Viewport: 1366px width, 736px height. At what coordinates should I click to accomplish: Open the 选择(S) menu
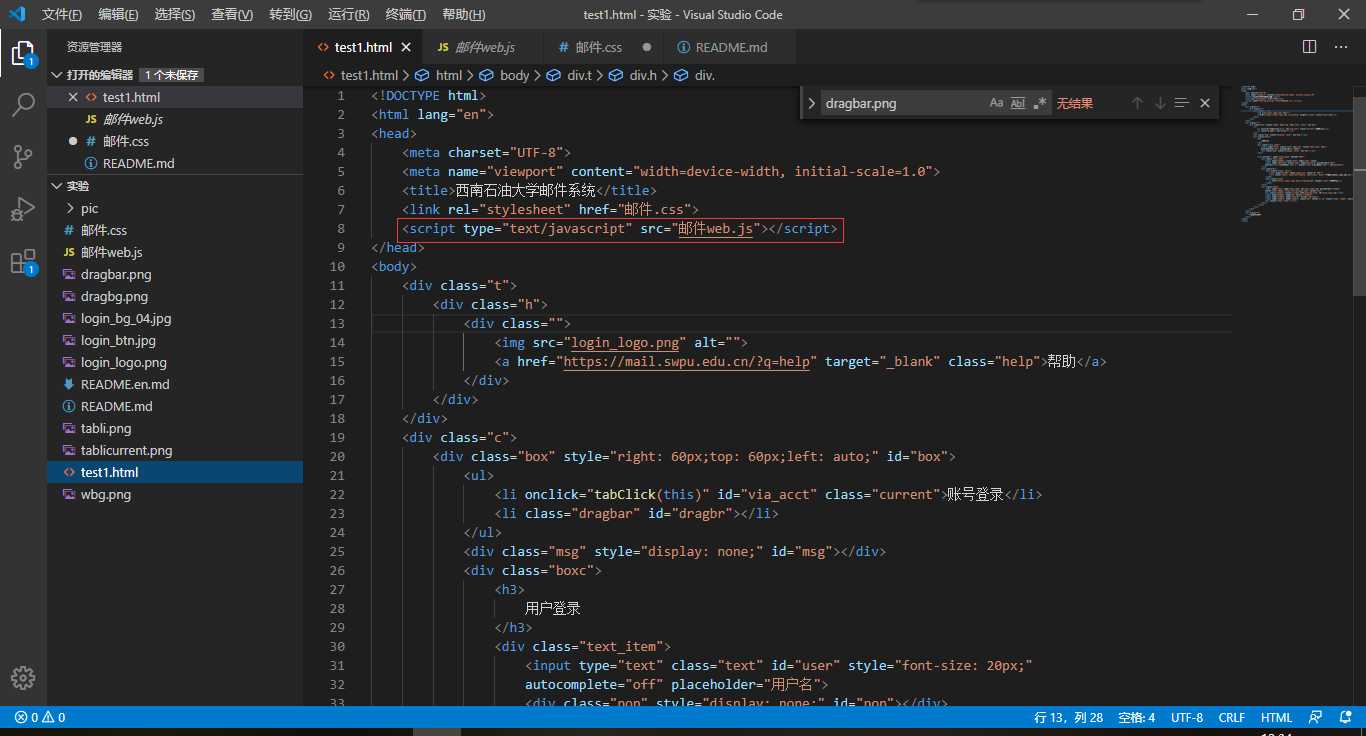tap(175, 14)
